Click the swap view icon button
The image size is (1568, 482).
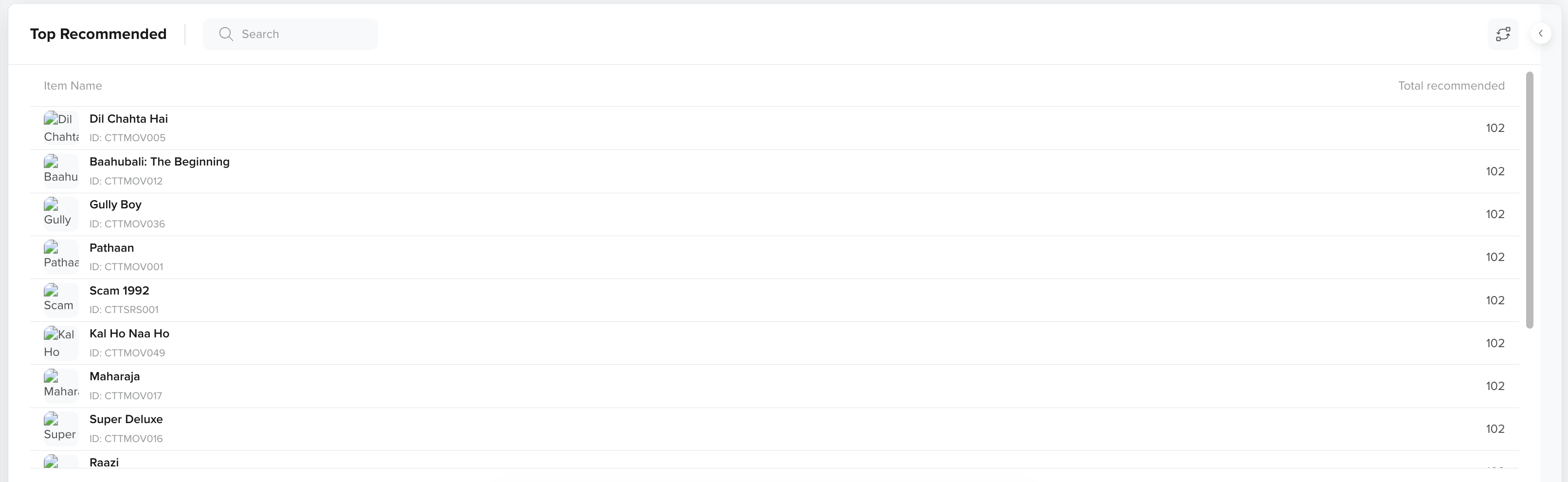1503,34
